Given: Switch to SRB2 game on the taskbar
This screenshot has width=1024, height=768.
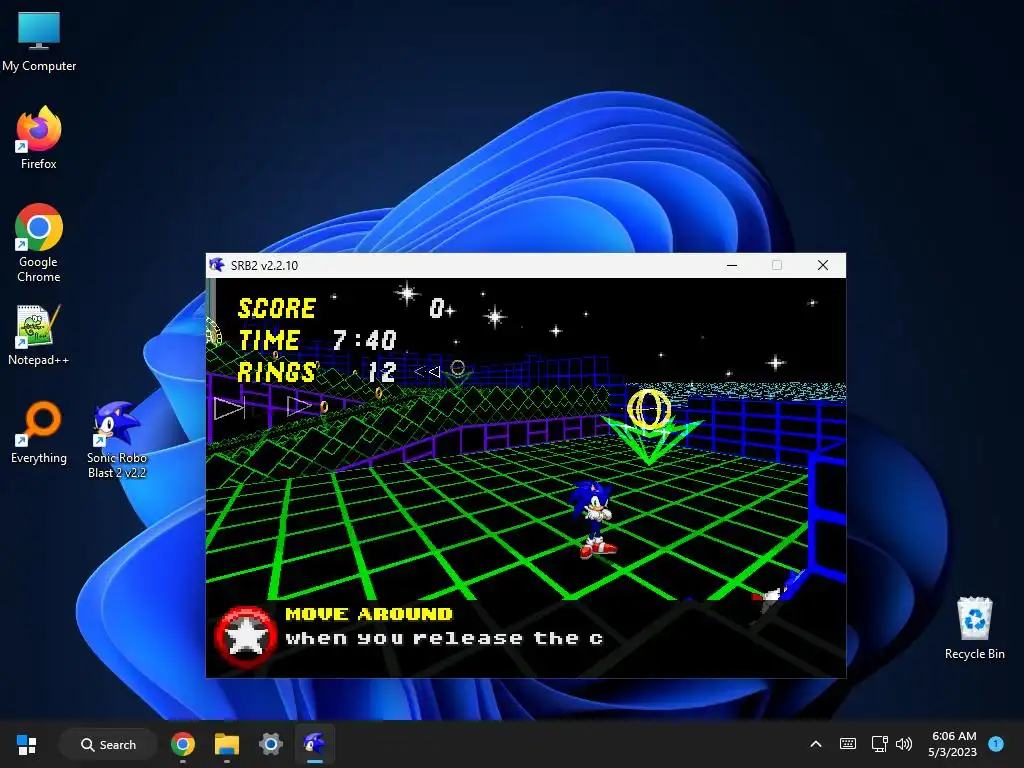Looking at the screenshot, I should [x=315, y=744].
